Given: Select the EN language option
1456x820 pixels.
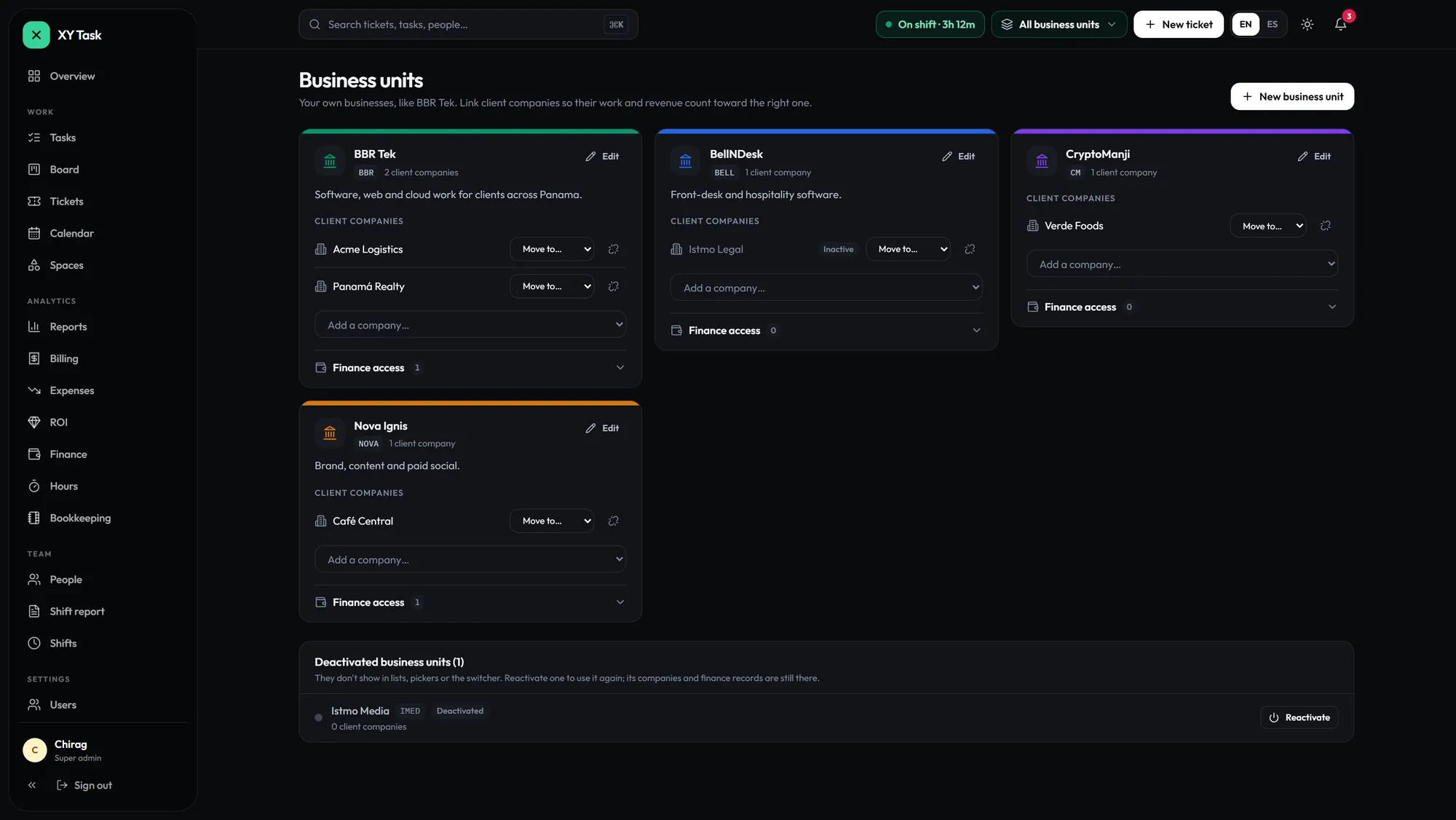Looking at the screenshot, I should coord(1246,25).
